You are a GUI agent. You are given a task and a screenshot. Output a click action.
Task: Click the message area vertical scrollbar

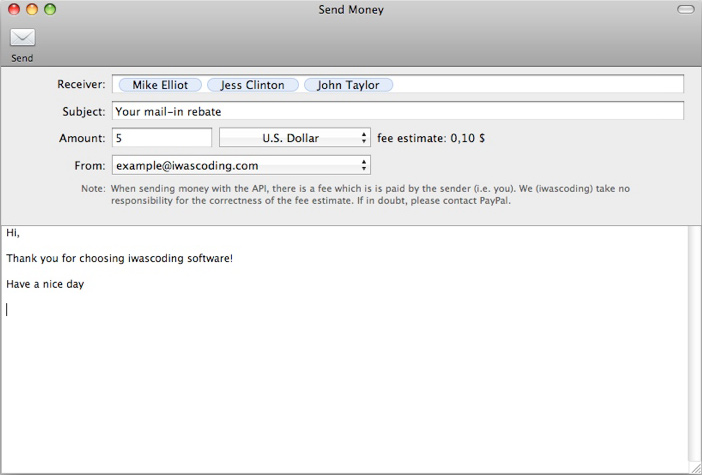click(x=694, y=344)
